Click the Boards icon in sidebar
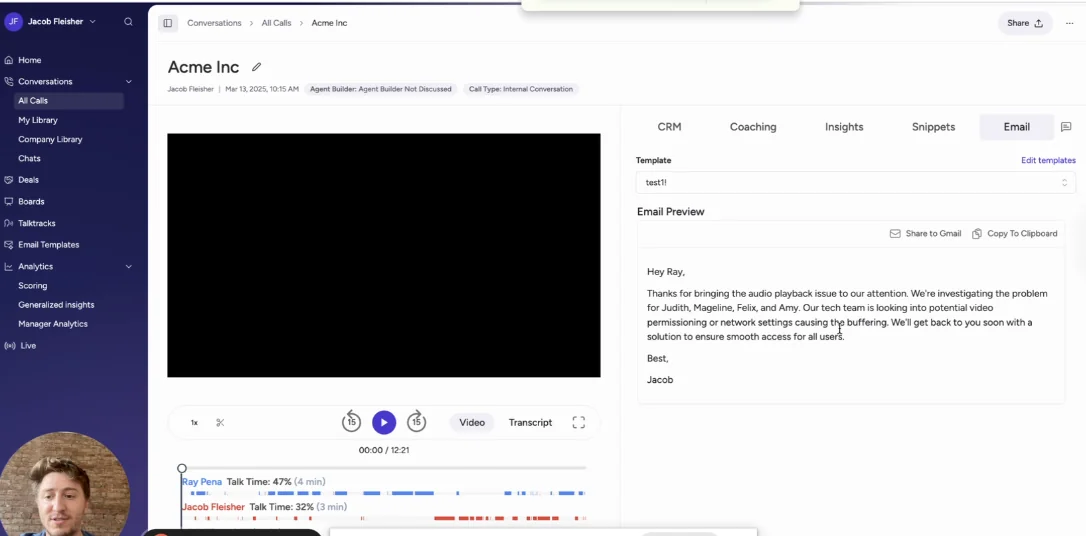Image resolution: width=1086 pixels, height=536 pixels. pos(8,202)
